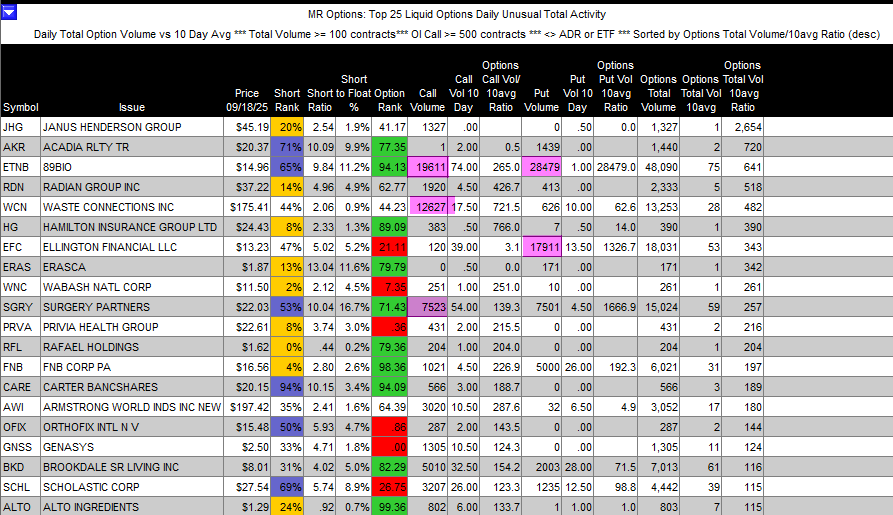Sort by the Issue column header

tap(131, 107)
